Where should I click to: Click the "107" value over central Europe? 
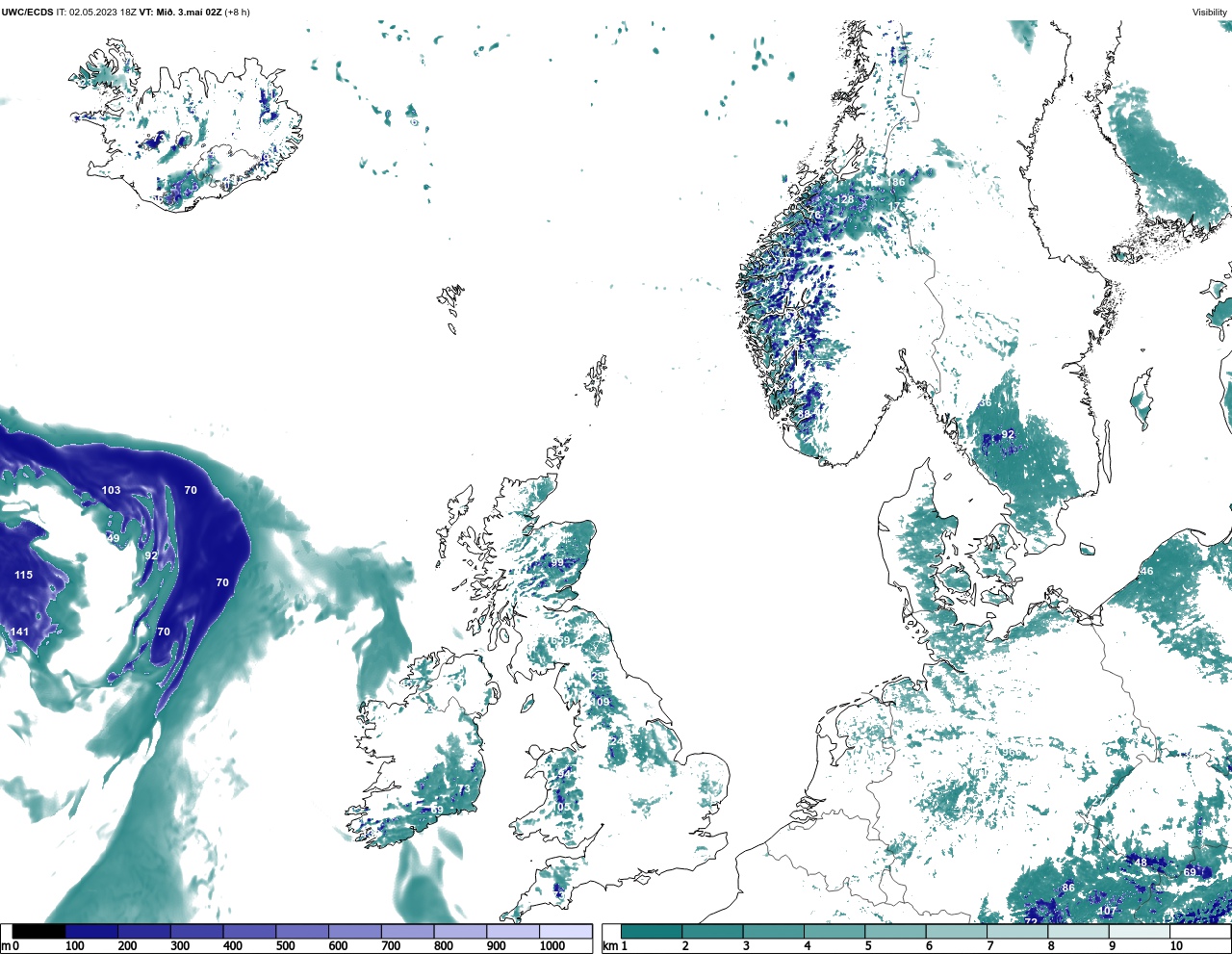(1107, 911)
